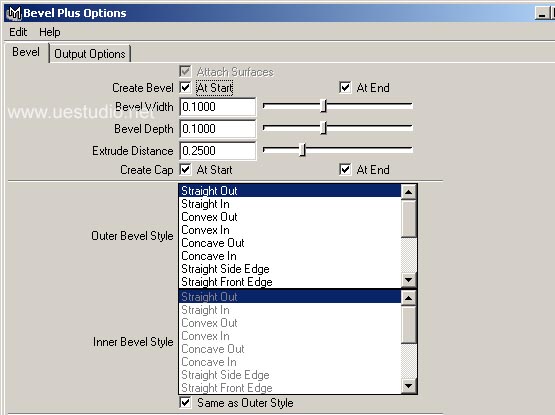Click the Bevel Depth slider handle
555x415 pixels.
click(323, 128)
